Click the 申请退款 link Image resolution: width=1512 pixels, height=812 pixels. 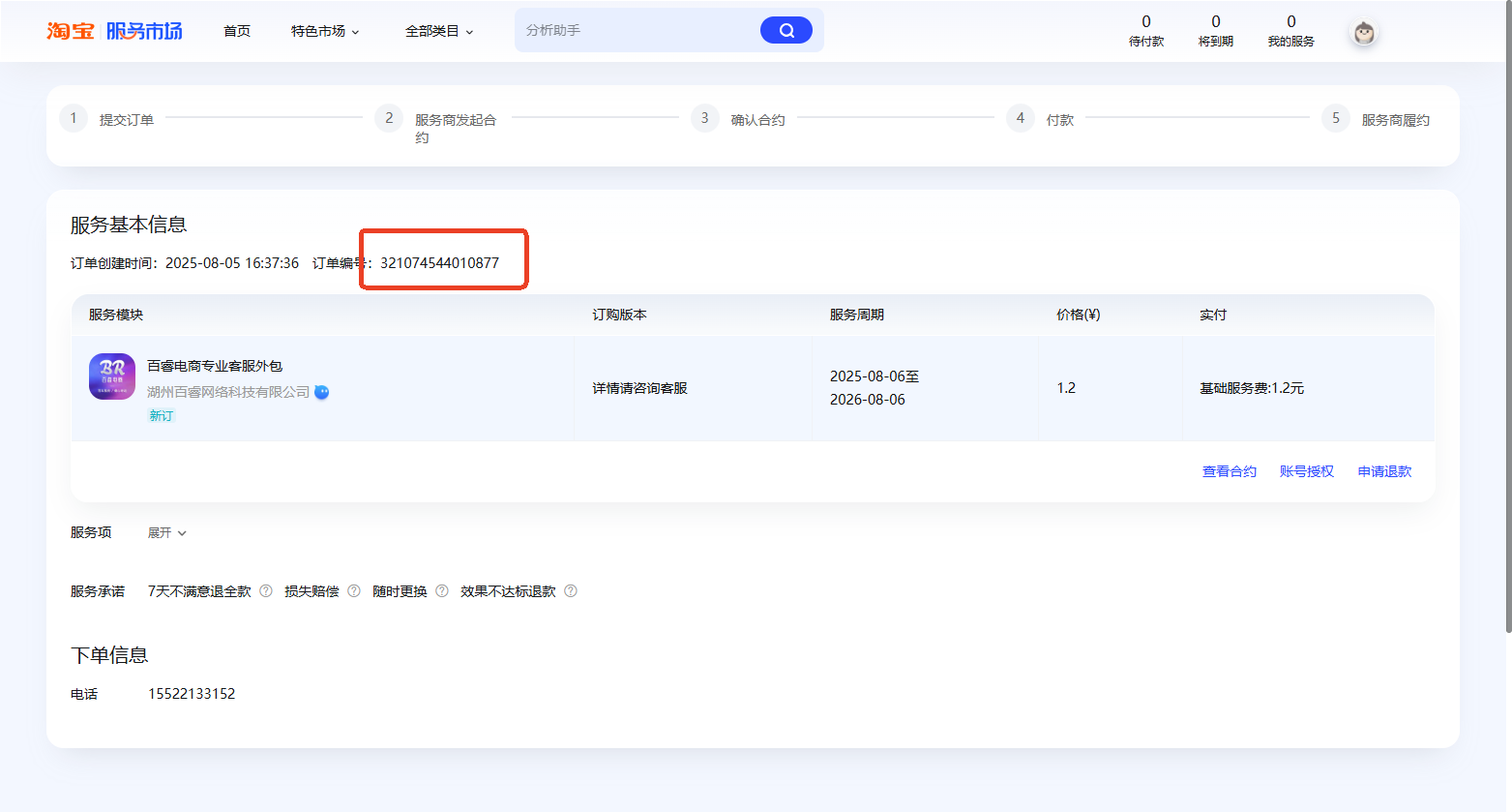[1384, 471]
